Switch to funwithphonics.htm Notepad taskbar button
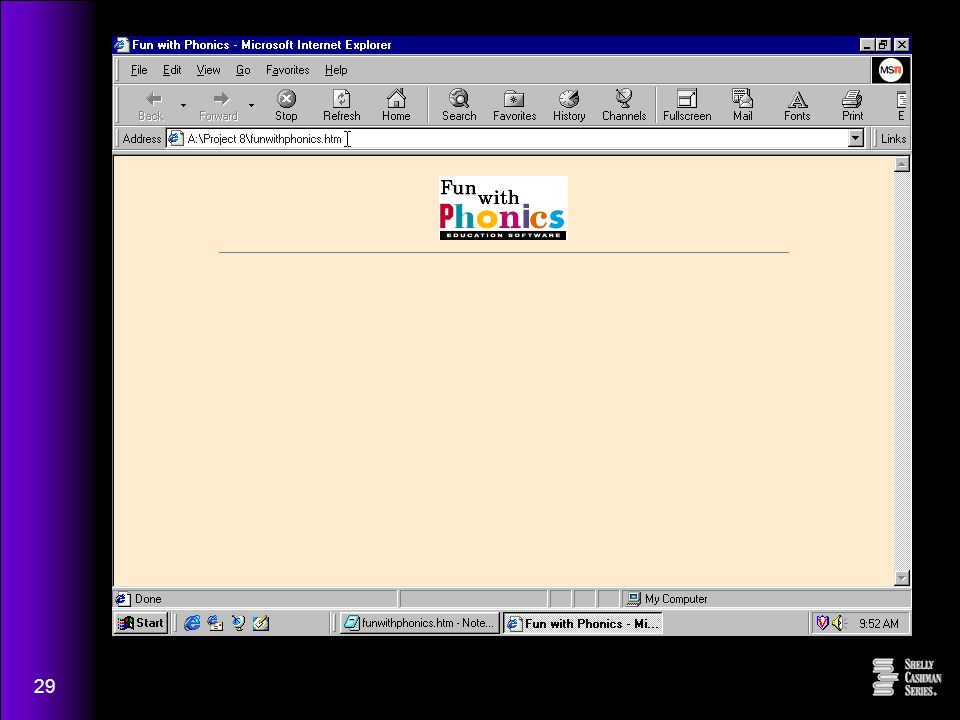This screenshot has height=720, width=960. pos(419,623)
